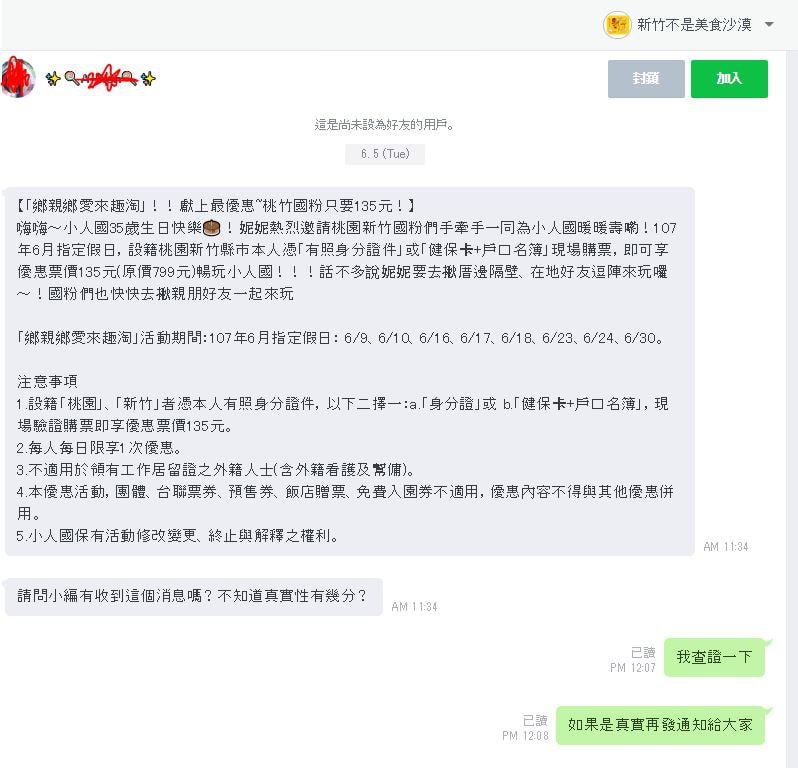The width and height of the screenshot is (798, 768).
Task: Open the account dropdown arrow
Action: point(769,24)
